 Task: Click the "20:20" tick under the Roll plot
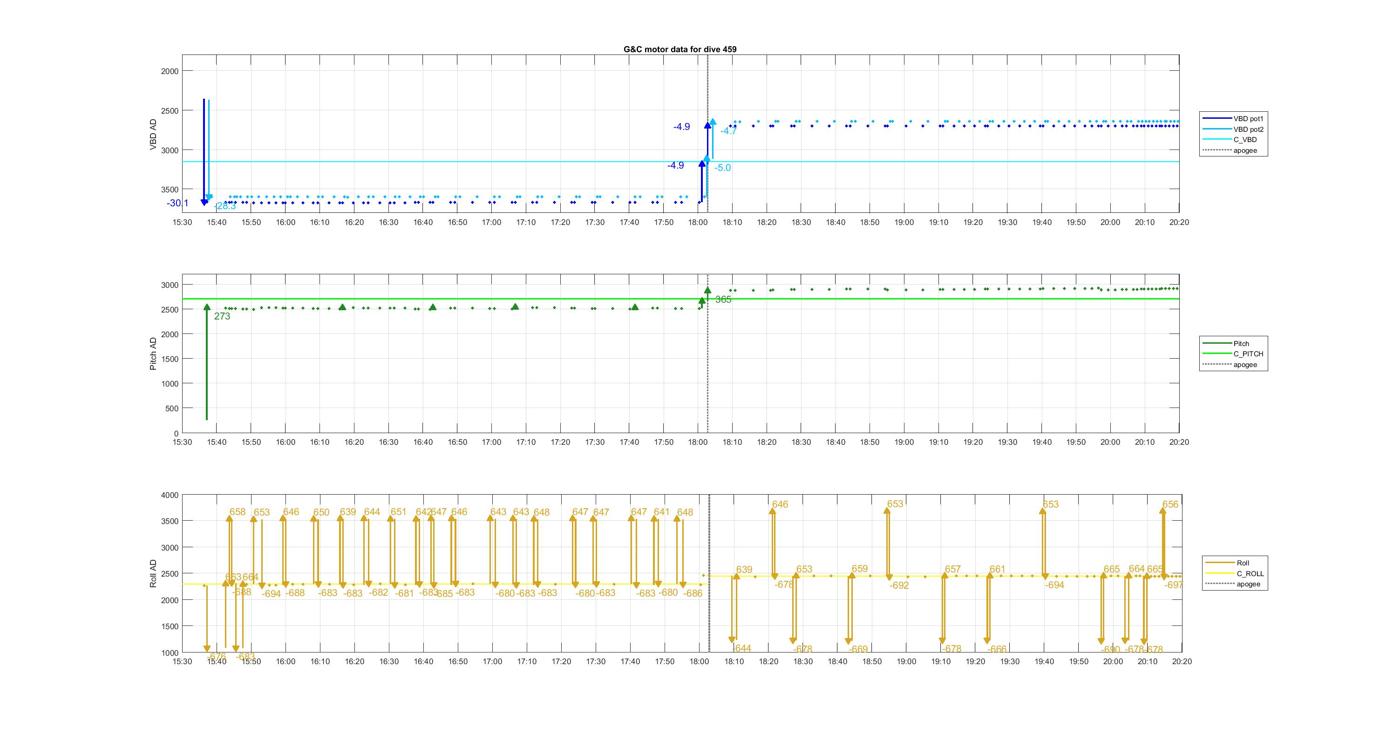coord(1180,660)
